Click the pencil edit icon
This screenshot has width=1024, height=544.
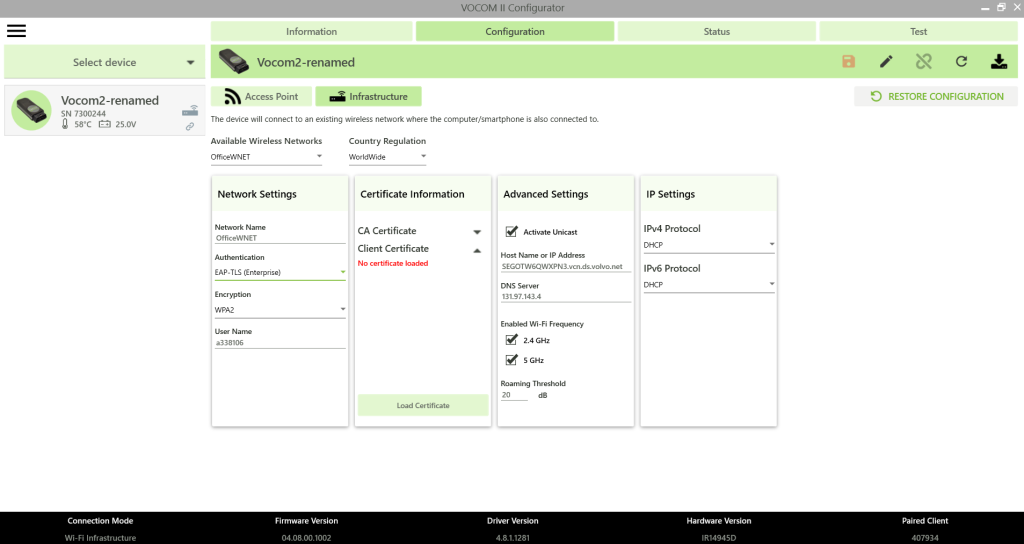pos(886,61)
